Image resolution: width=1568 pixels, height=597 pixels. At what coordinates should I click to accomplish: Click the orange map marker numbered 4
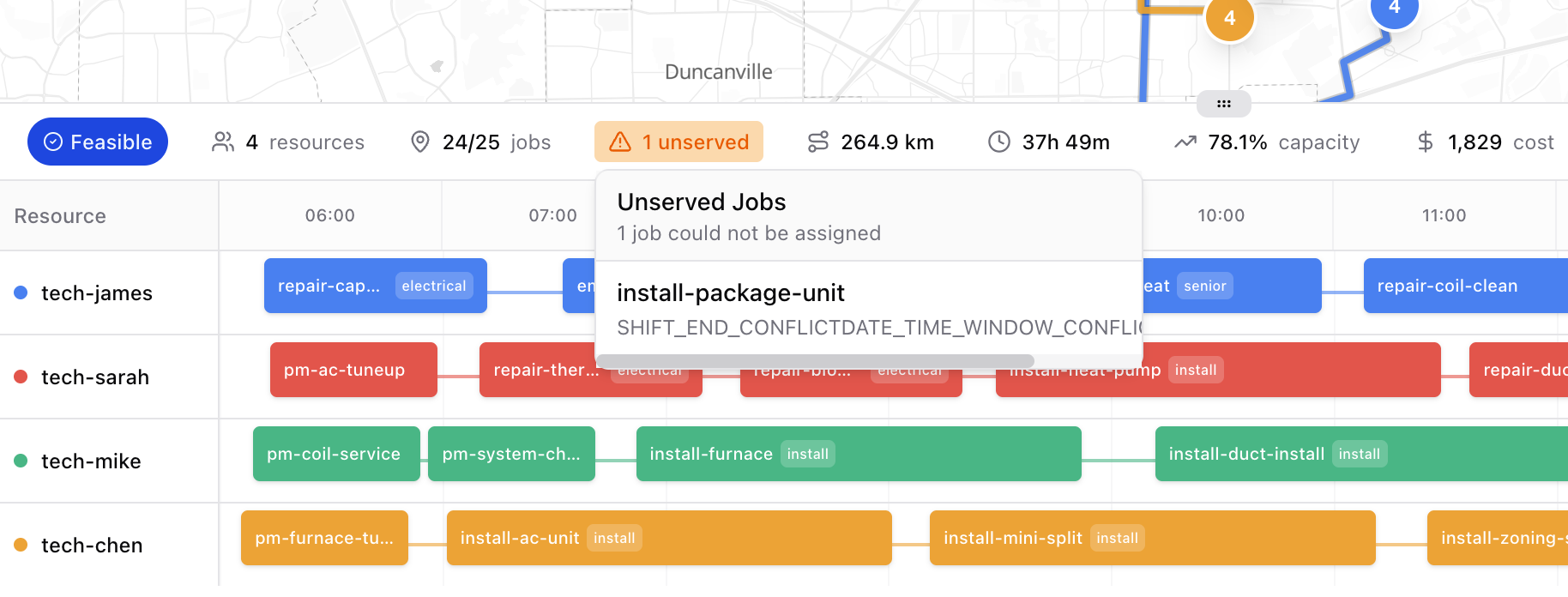click(1230, 17)
